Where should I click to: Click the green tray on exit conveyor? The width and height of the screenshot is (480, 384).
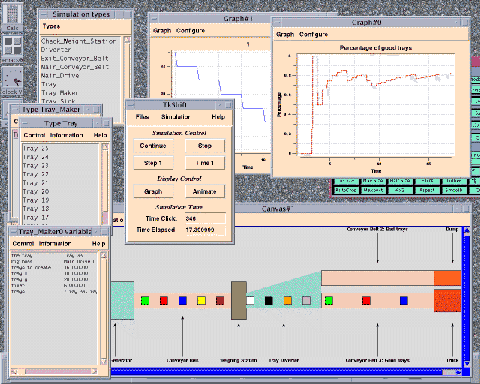click(x=329, y=301)
